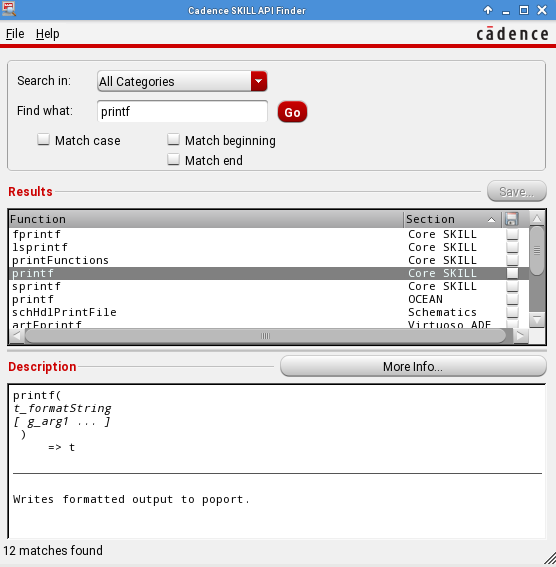Click the Schematics section cell

click(442, 312)
